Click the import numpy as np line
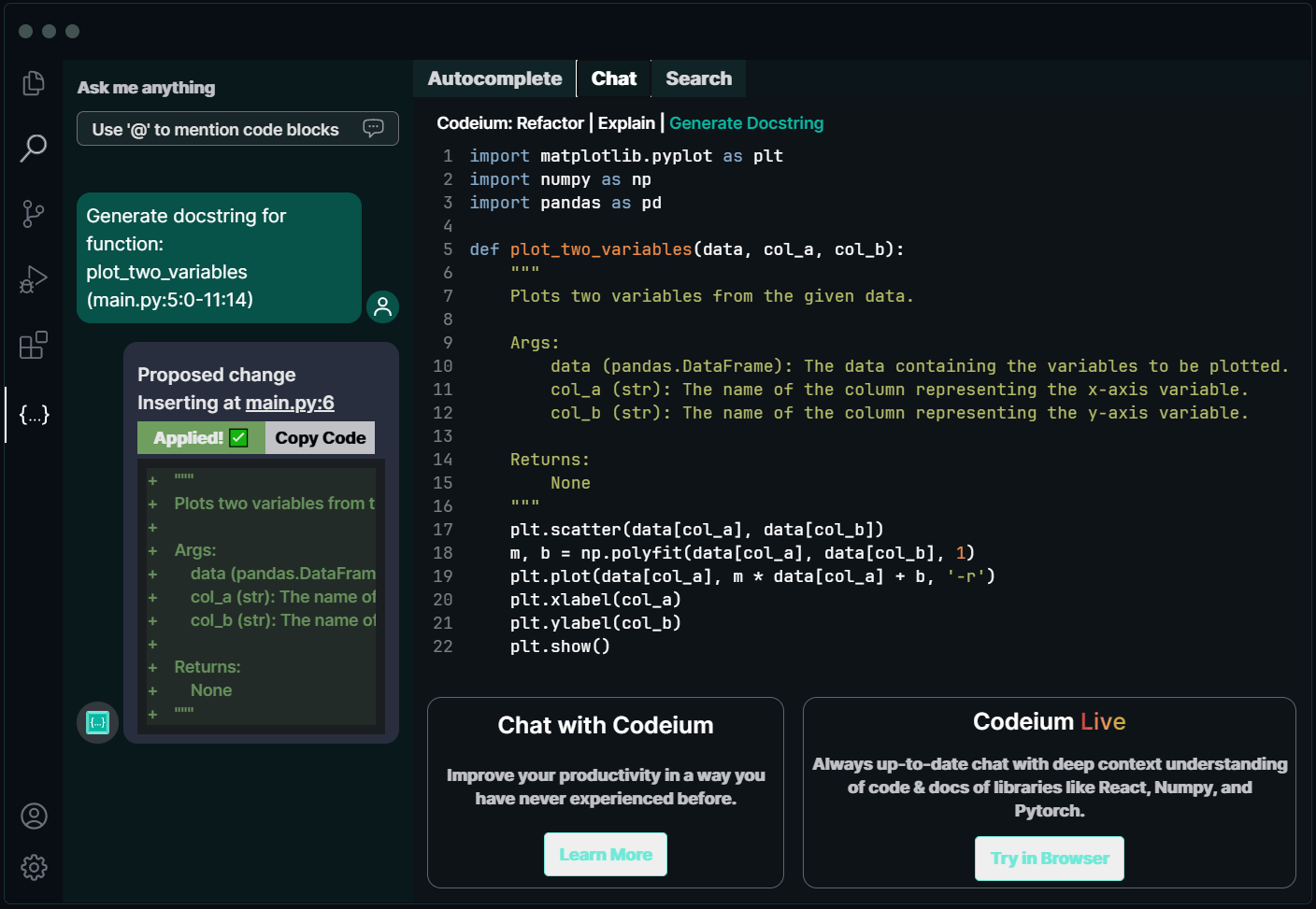The image size is (1316, 909). pos(560,179)
